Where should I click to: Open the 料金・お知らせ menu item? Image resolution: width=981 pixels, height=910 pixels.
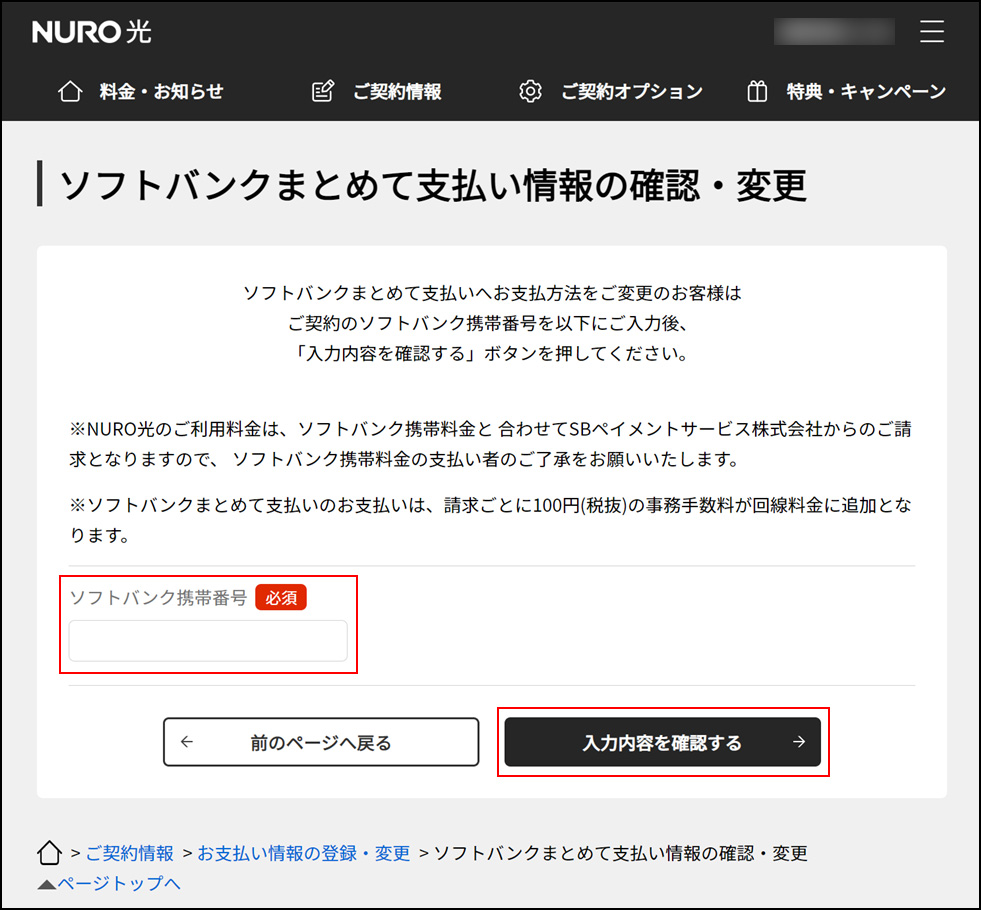pos(161,91)
